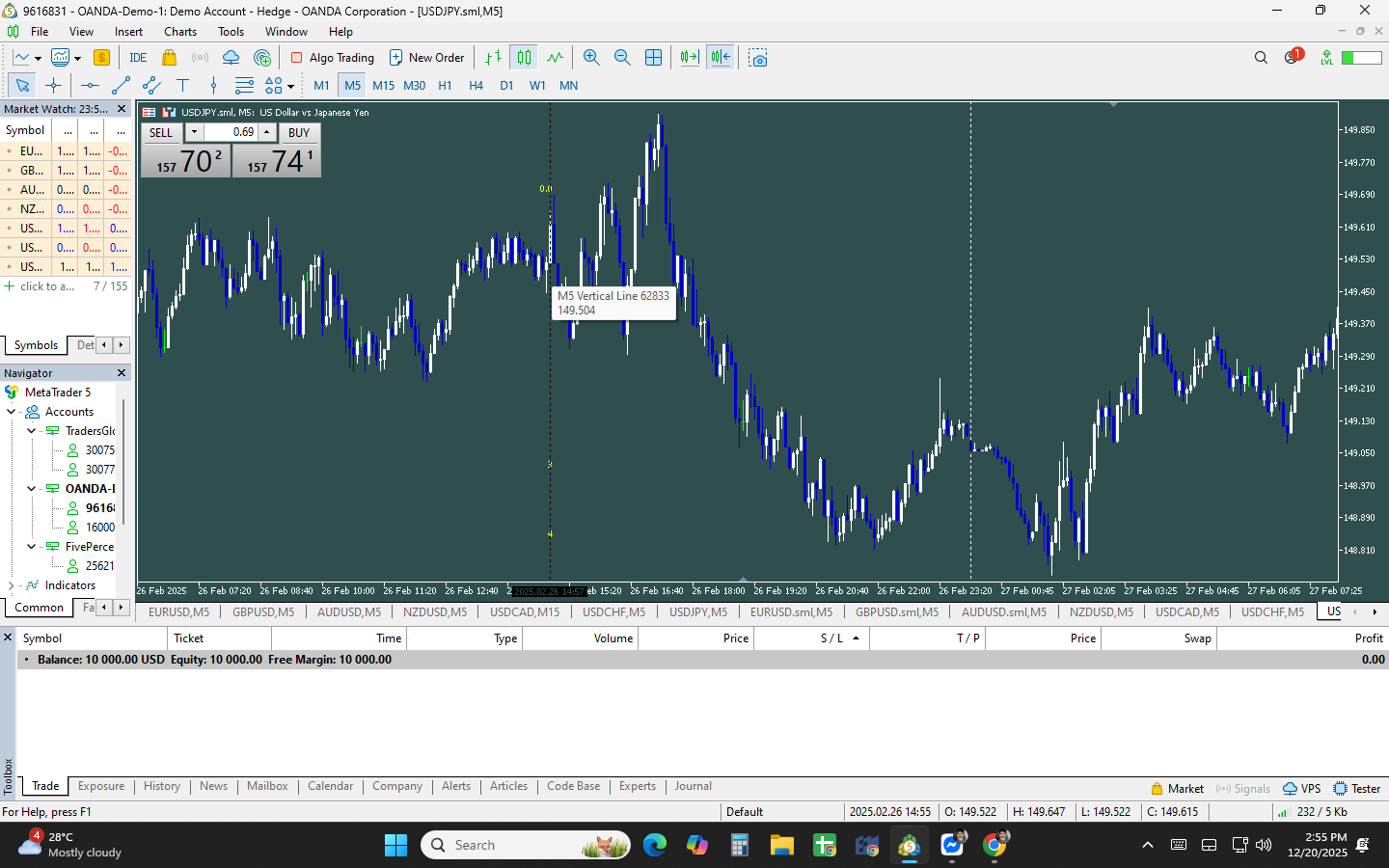Toggle chart shift icon

coord(721,58)
